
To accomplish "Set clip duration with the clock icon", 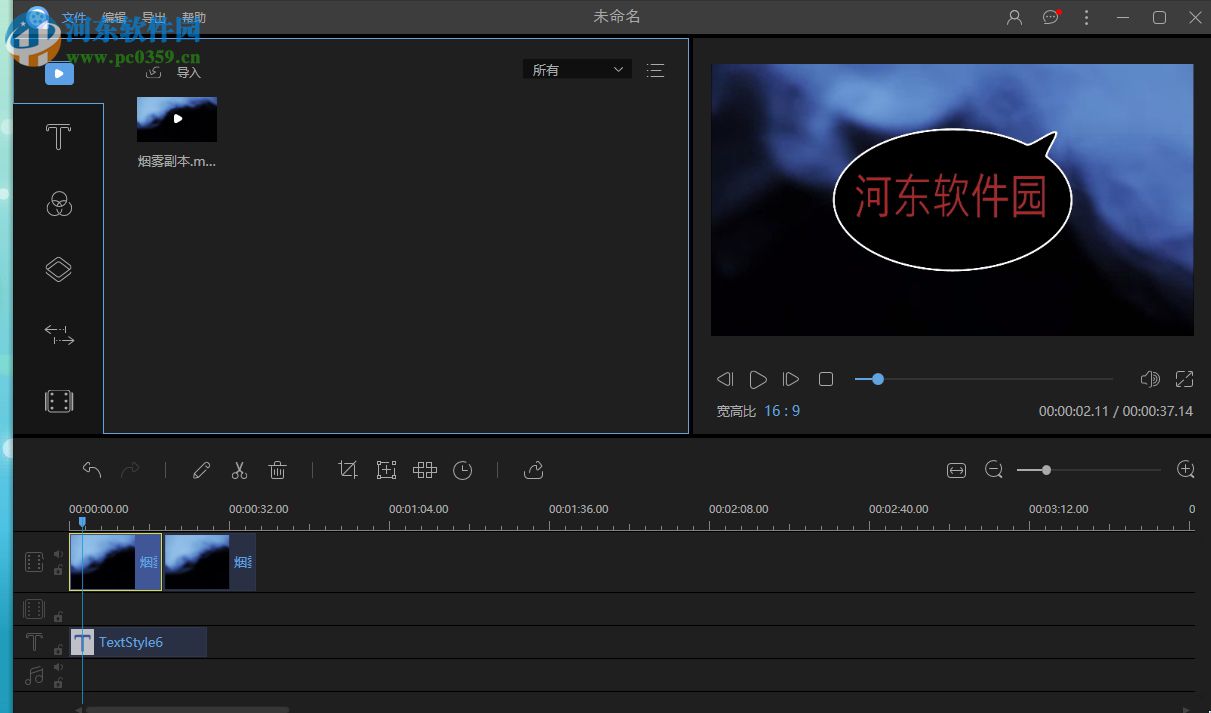I will point(462,470).
